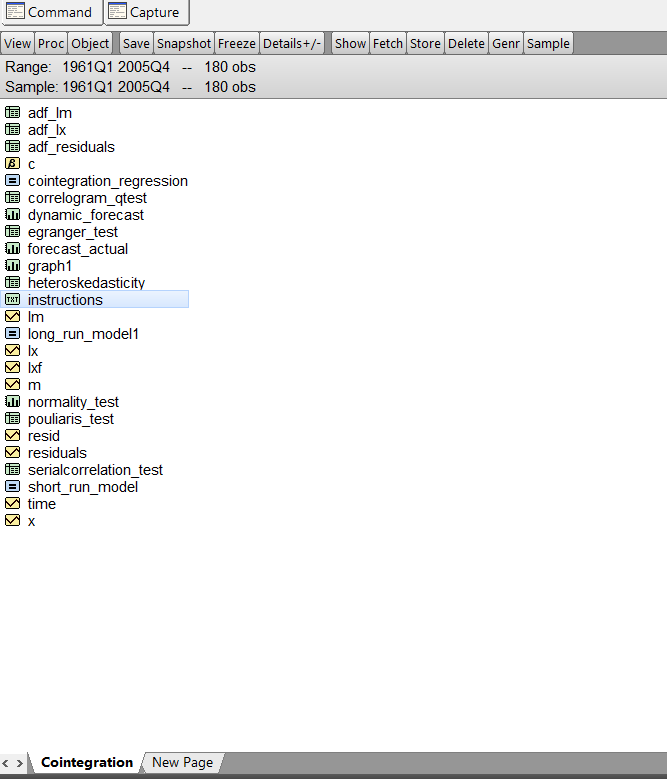
Task: Select the long_run_model1 object name
Action: click(83, 334)
